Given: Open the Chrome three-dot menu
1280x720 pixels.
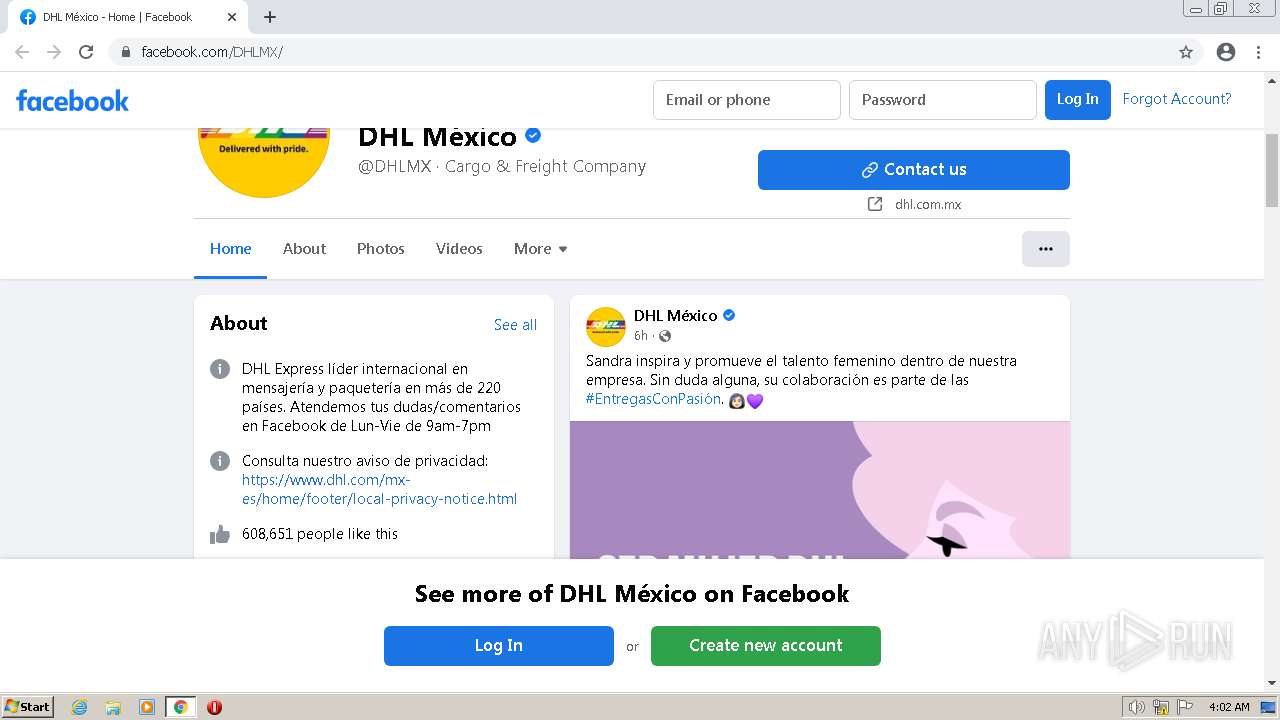Looking at the screenshot, I should click(x=1258, y=52).
